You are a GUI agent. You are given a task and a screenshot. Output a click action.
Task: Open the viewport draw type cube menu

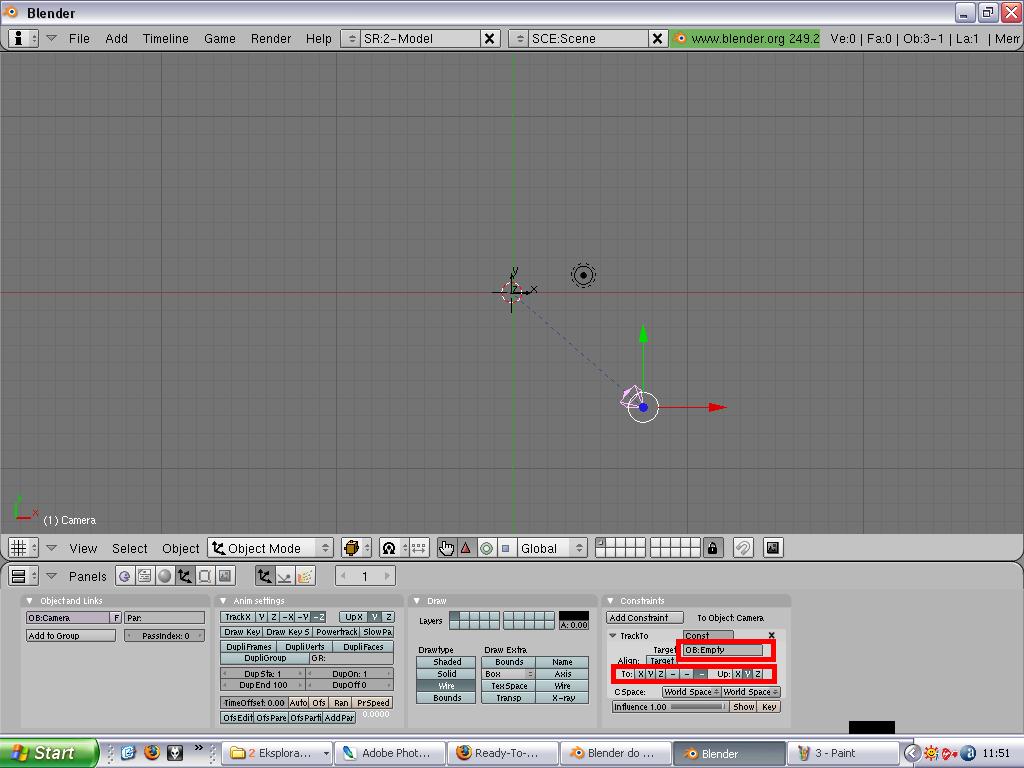coord(356,548)
